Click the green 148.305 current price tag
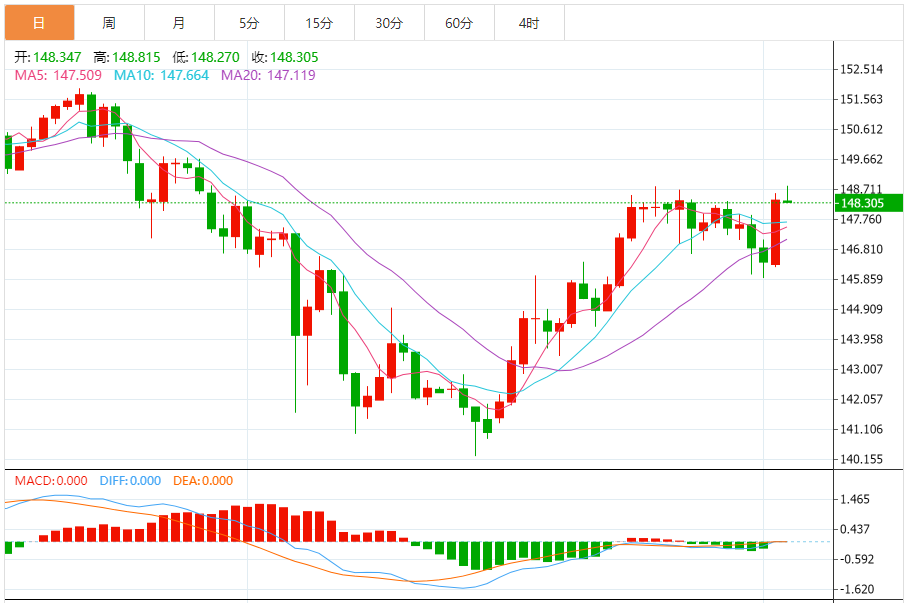908x603 pixels. [x=869, y=203]
